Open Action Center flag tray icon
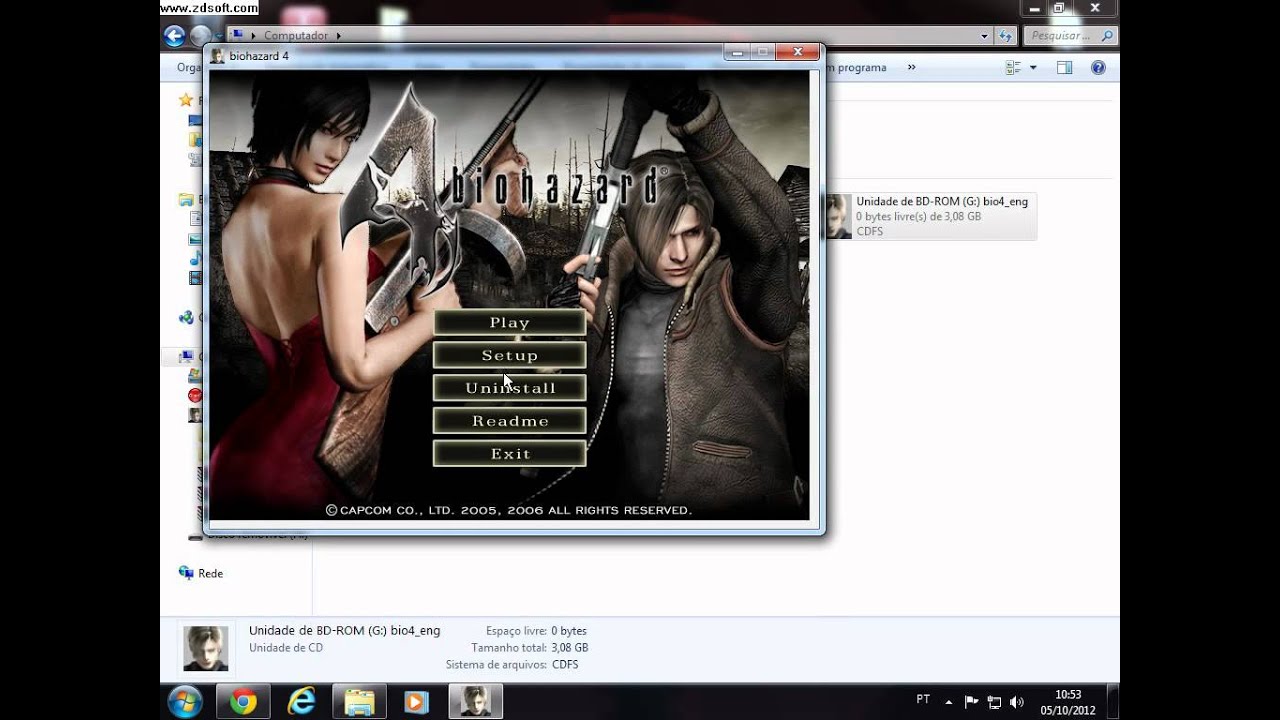Viewport: 1280px width, 720px height. [x=971, y=702]
